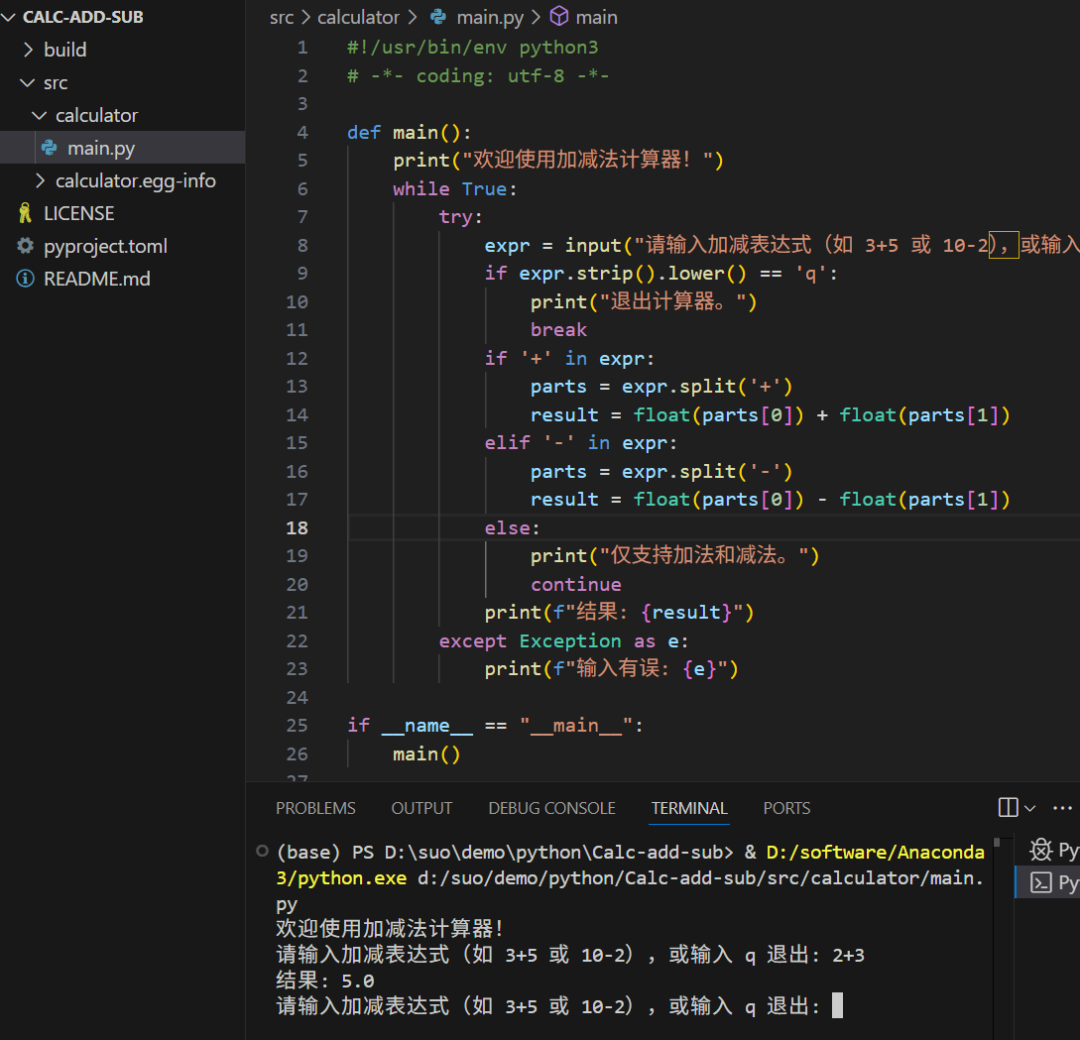This screenshot has width=1080, height=1040.
Task: Click the LICENSE key icon
Action: pos(25,213)
